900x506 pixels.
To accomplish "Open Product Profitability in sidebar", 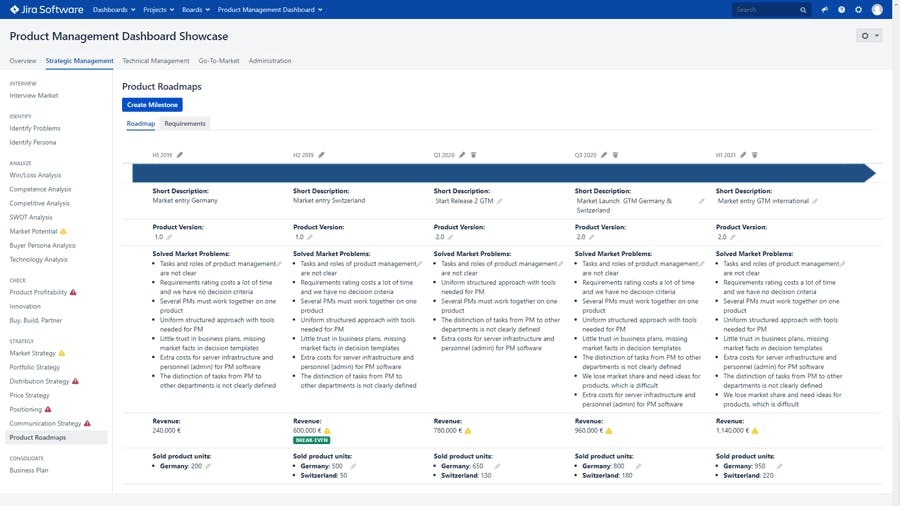I will click(38, 293).
